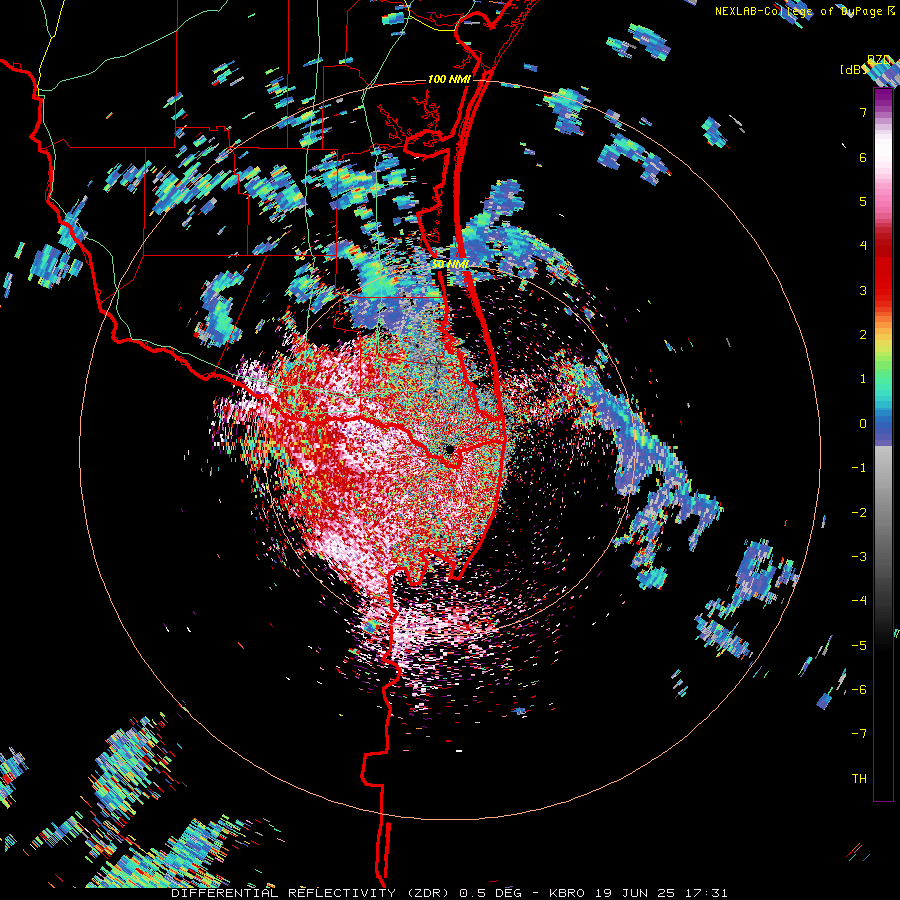Click the TH threshold label on the color scale
The width and height of the screenshot is (900, 900).
click(859, 779)
